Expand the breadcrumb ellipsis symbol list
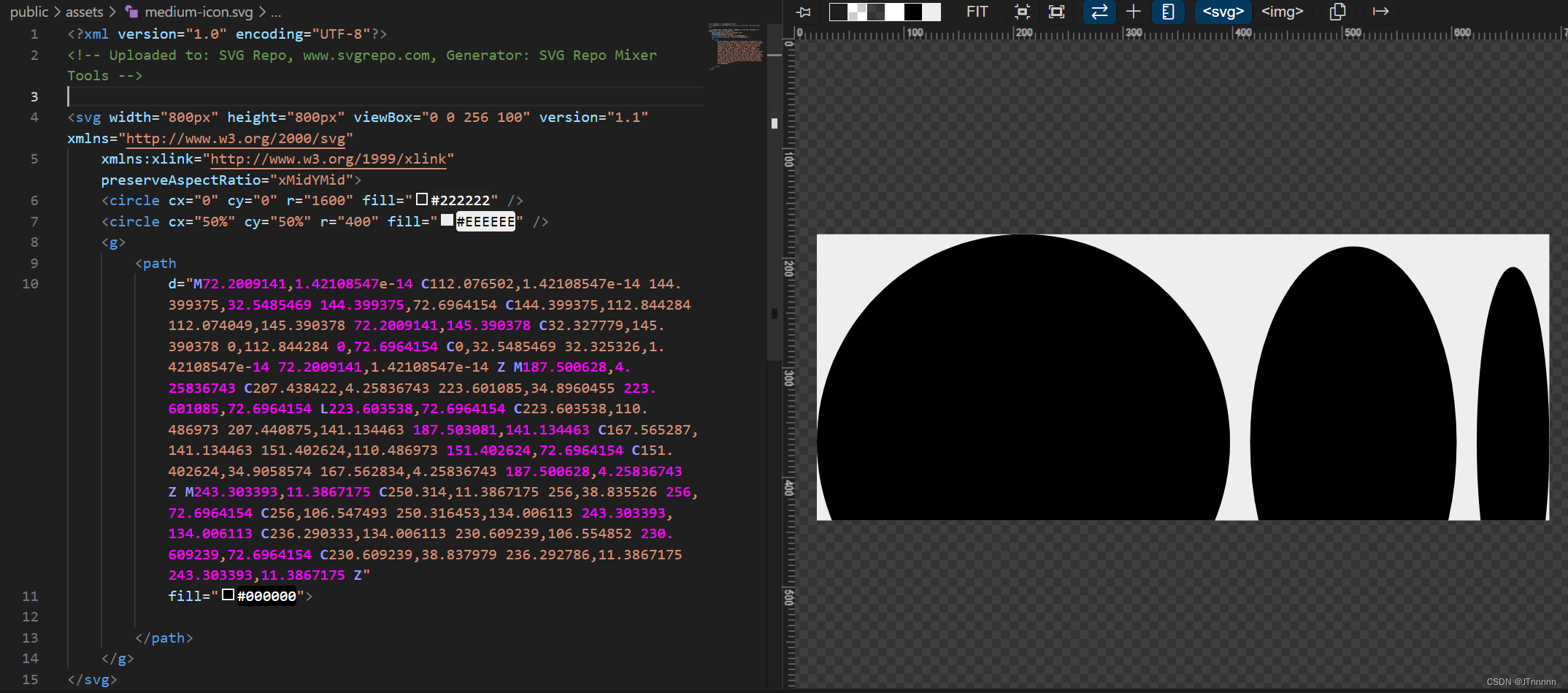The height and width of the screenshot is (693, 1568). tap(276, 12)
